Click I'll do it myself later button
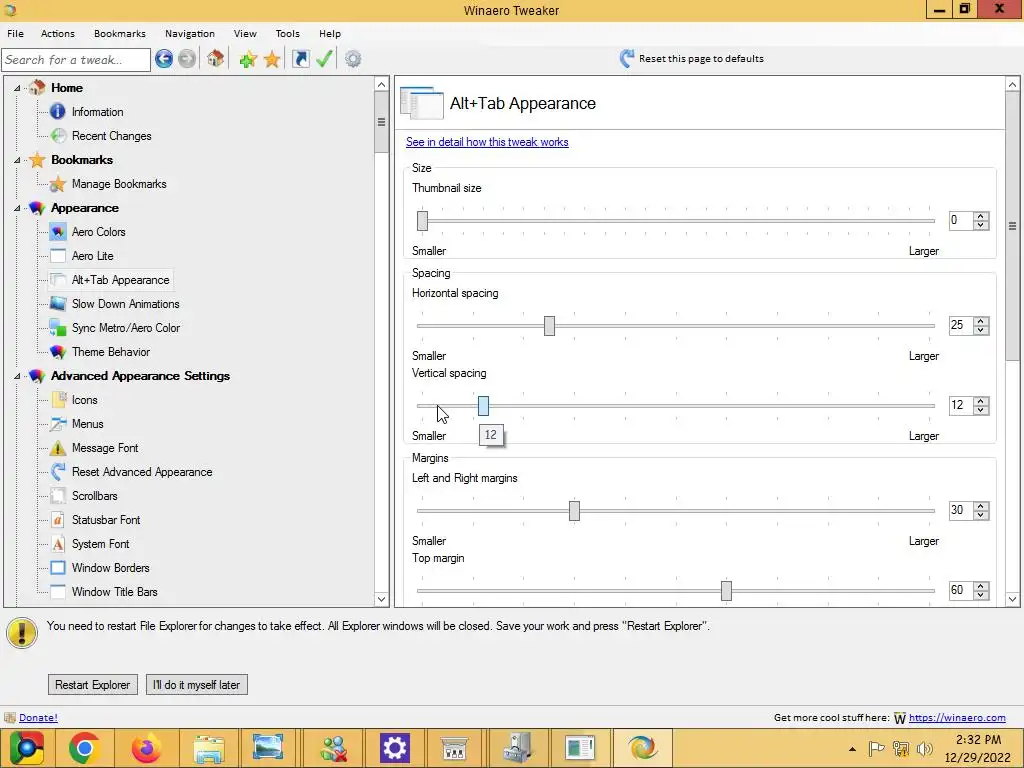1024x768 pixels. tap(197, 684)
